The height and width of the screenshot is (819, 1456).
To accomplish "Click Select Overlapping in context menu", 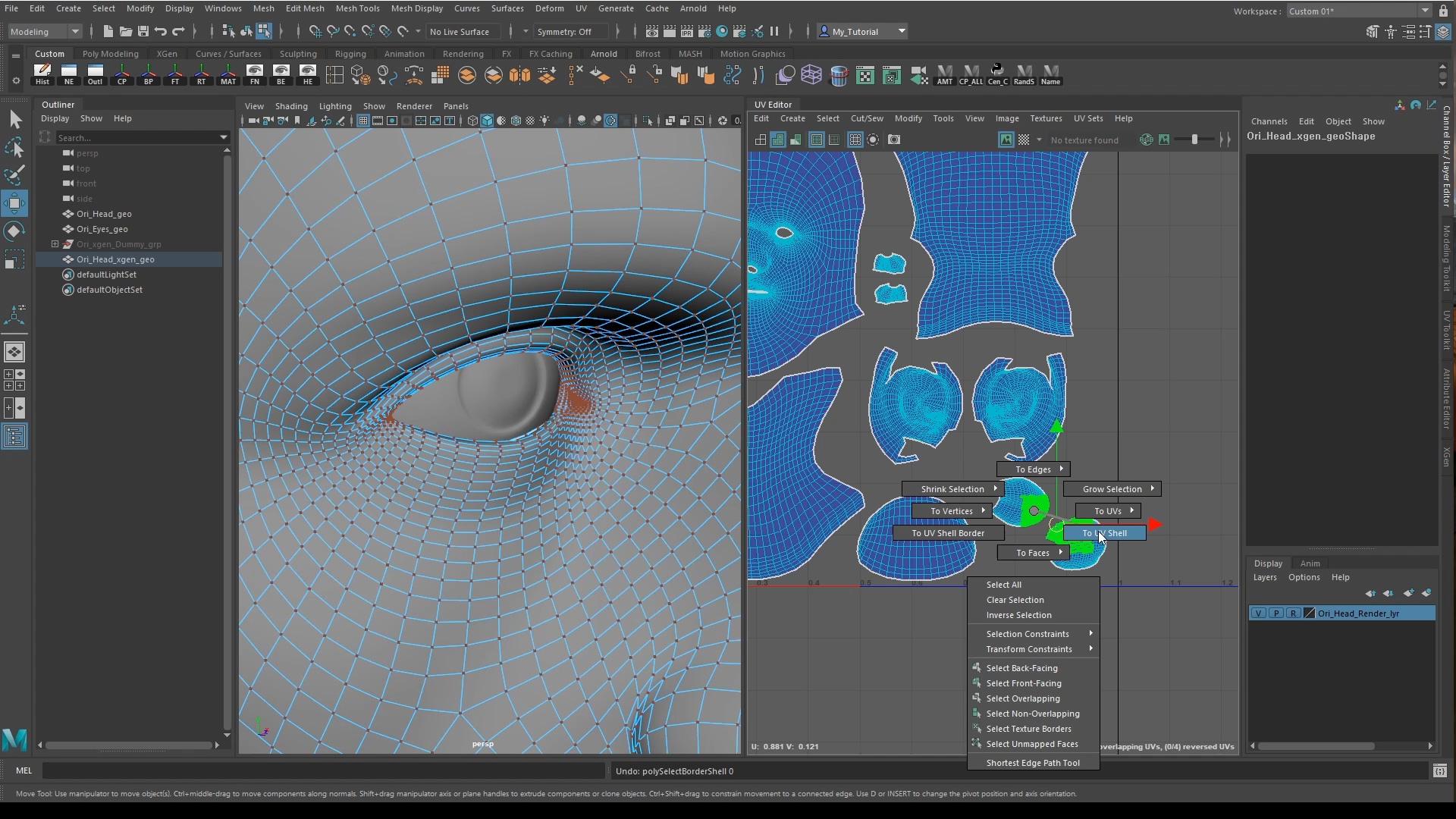I will pos(1022,698).
